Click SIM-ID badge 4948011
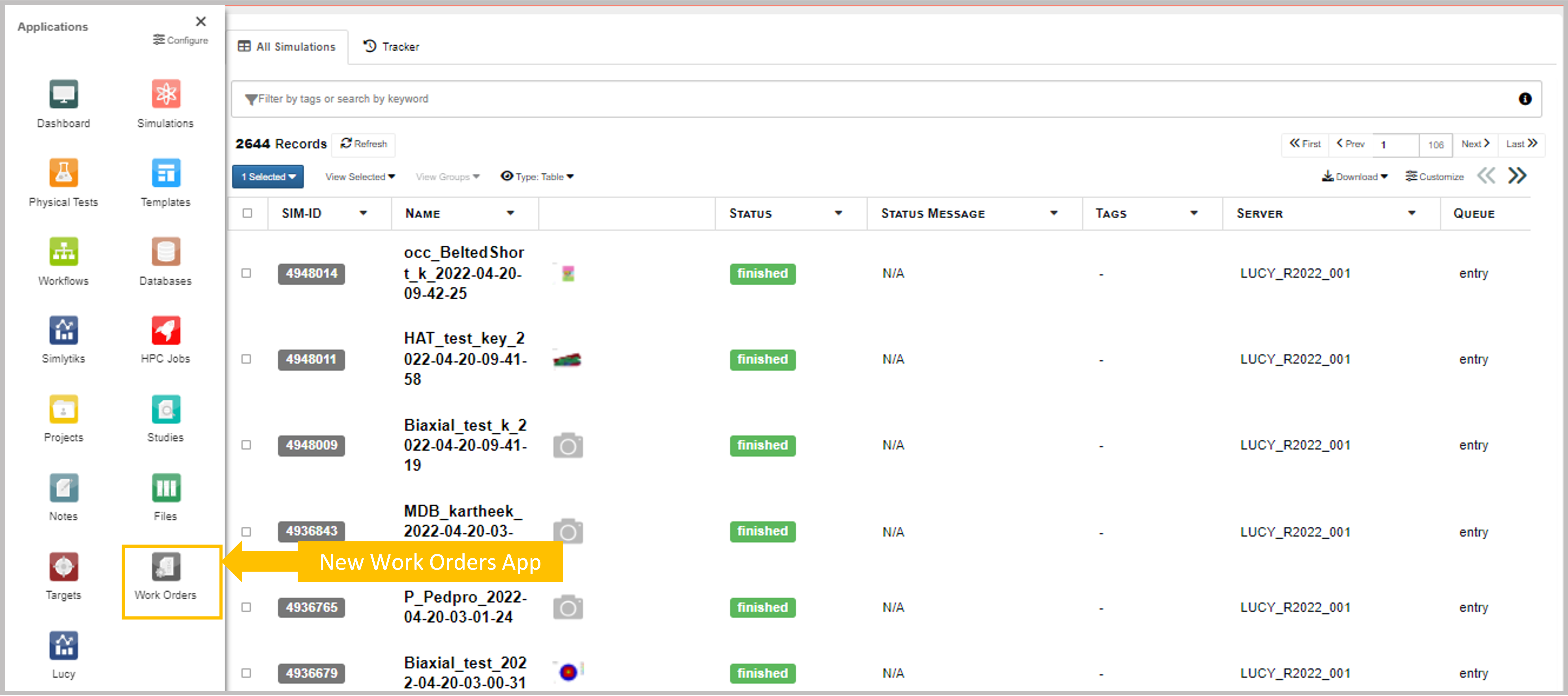 (x=312, y=360)
